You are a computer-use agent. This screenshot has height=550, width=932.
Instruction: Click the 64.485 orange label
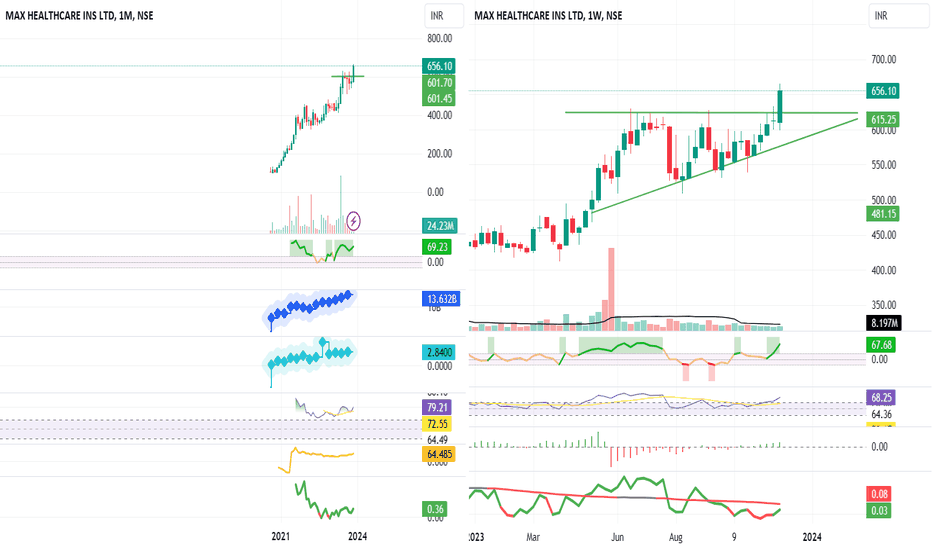pos(439,454)
